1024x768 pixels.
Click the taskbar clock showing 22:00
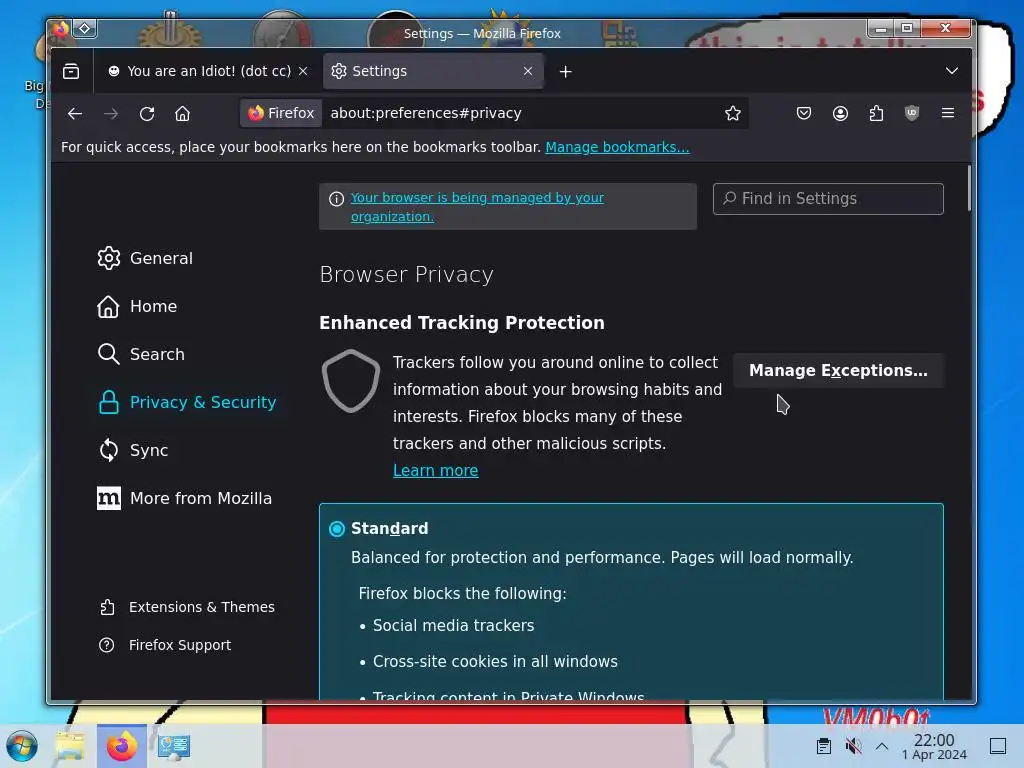pyautogui.click(x=934, y=746)
